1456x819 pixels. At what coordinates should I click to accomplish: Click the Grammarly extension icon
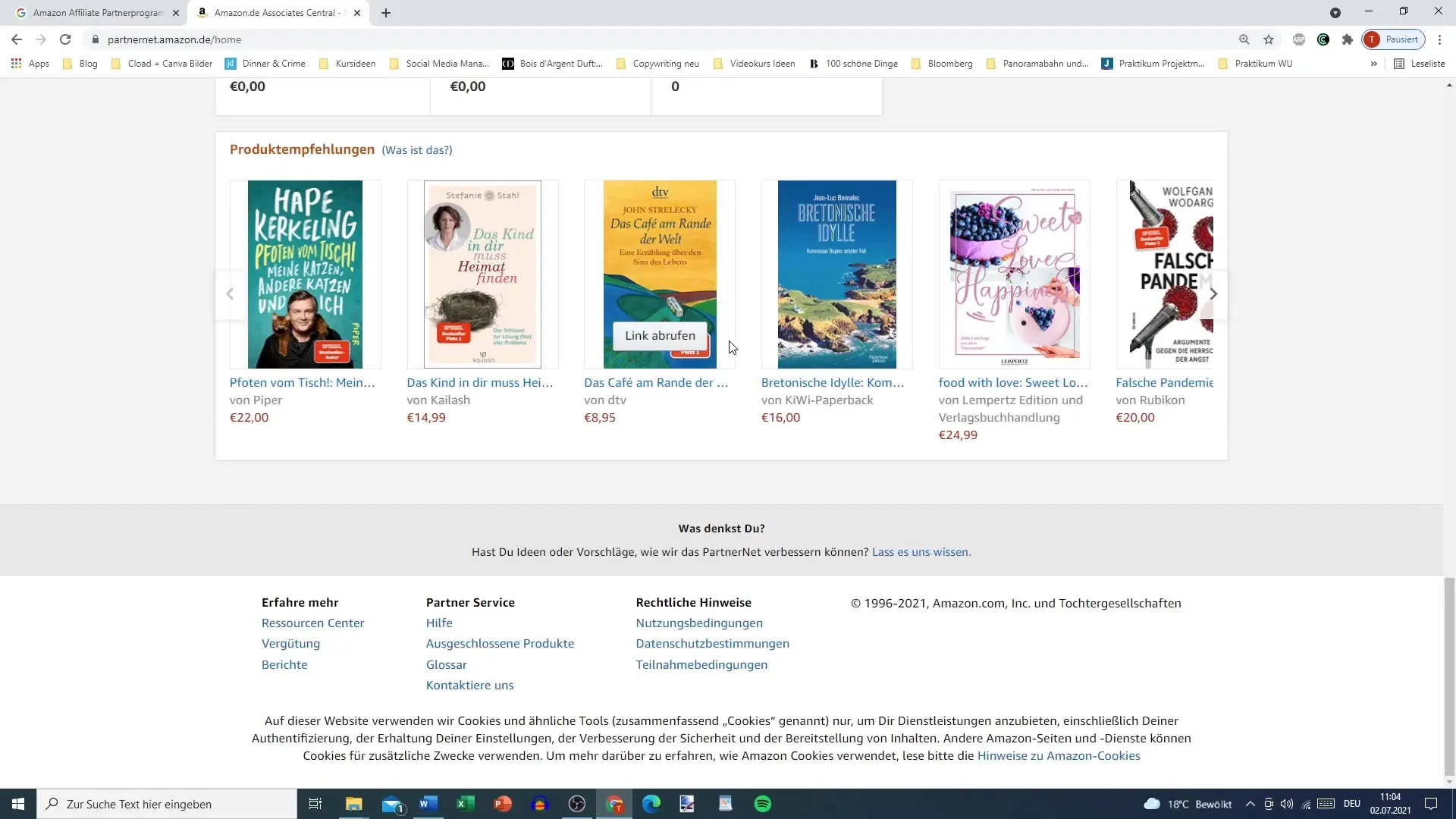(x=1323, y=39)
